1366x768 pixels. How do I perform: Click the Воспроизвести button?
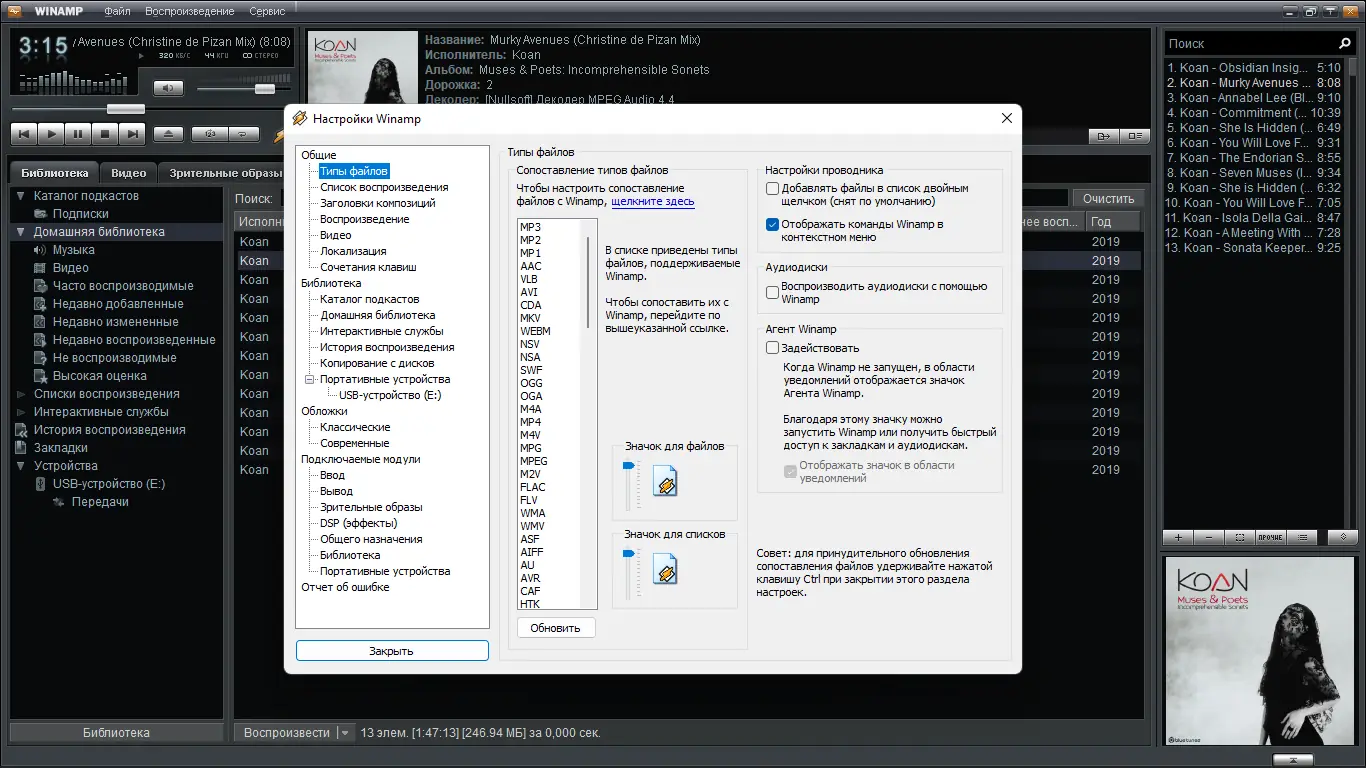[x=287, y=733]
